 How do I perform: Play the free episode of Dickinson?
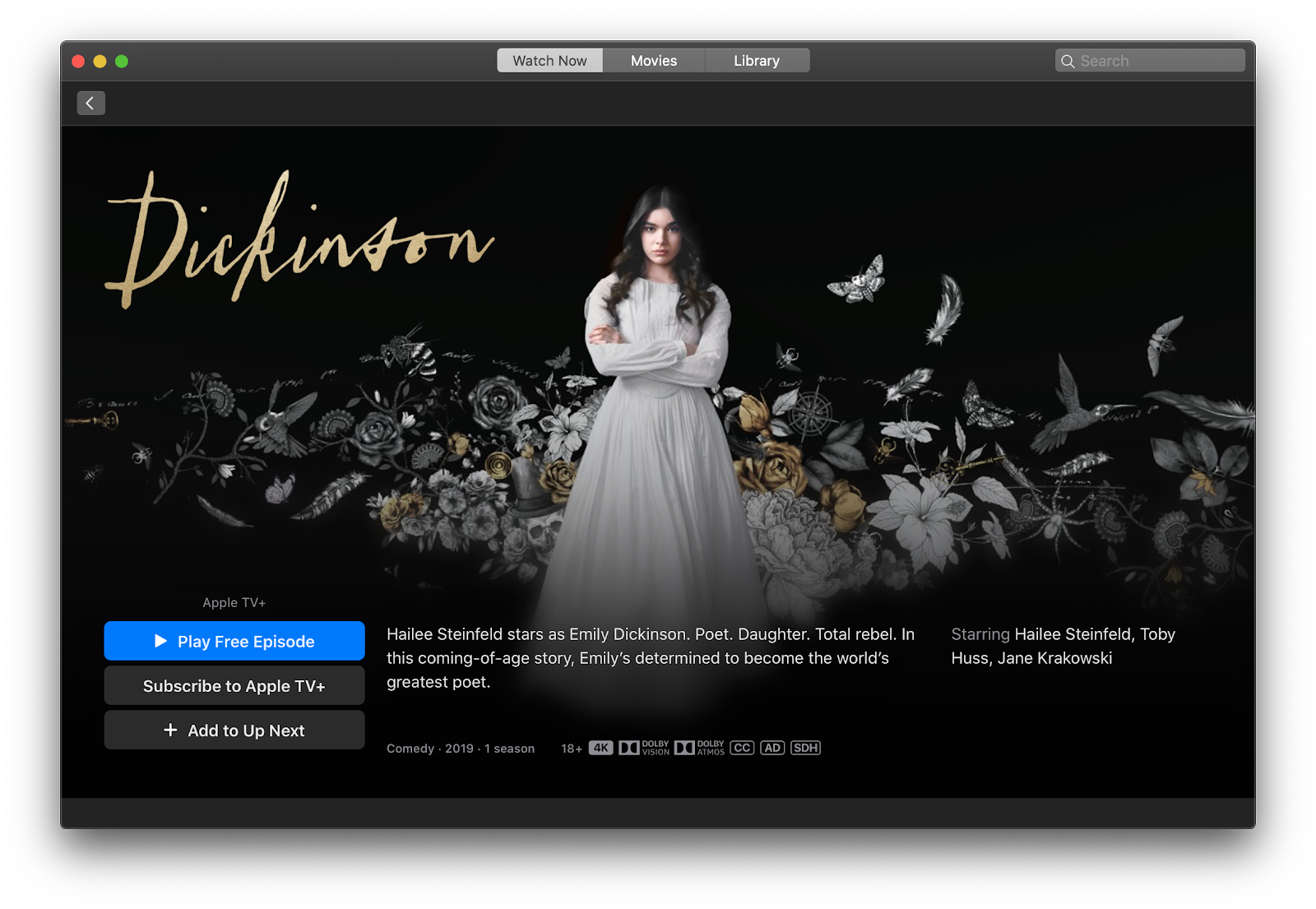(234, 641)
